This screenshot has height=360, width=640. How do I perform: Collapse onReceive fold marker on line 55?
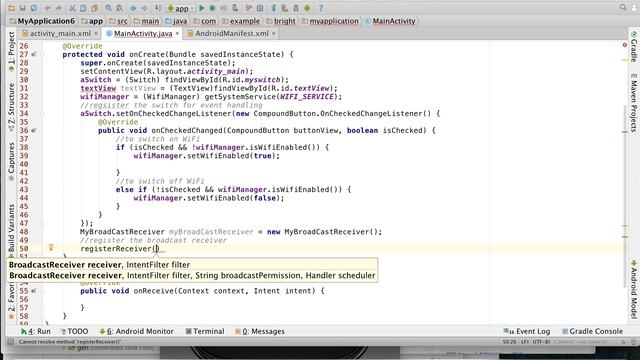tap(42, 291)
